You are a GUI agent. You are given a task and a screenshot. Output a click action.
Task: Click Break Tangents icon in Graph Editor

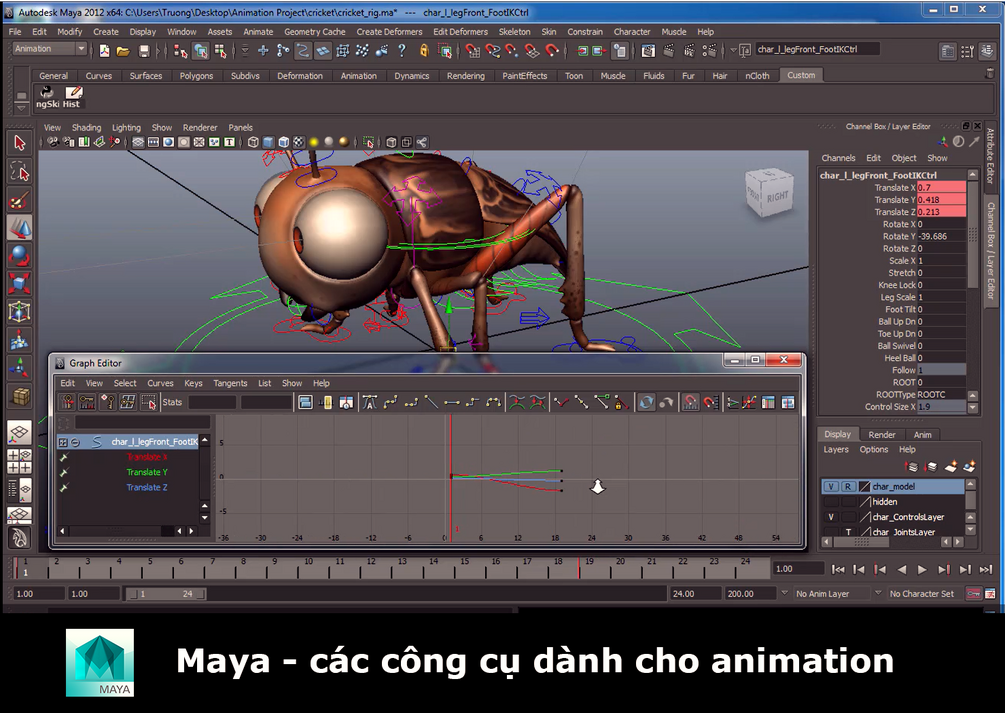(561, 402)
